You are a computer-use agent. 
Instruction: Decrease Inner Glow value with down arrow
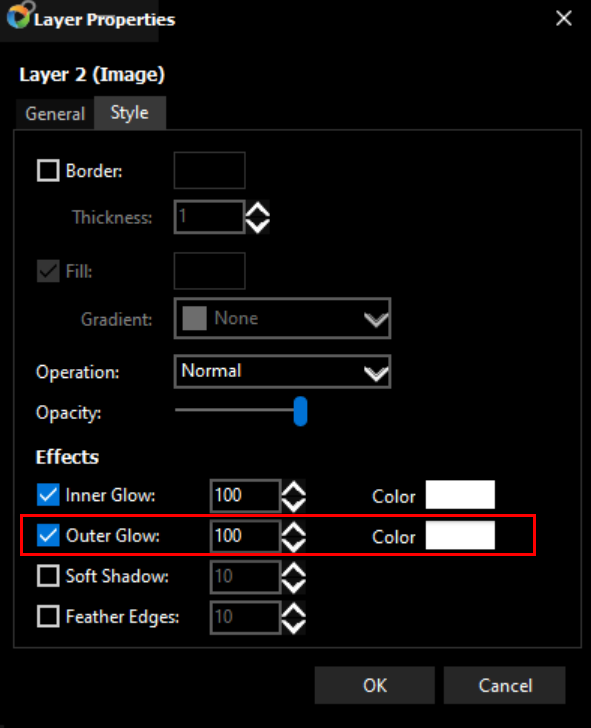(293, 504)
